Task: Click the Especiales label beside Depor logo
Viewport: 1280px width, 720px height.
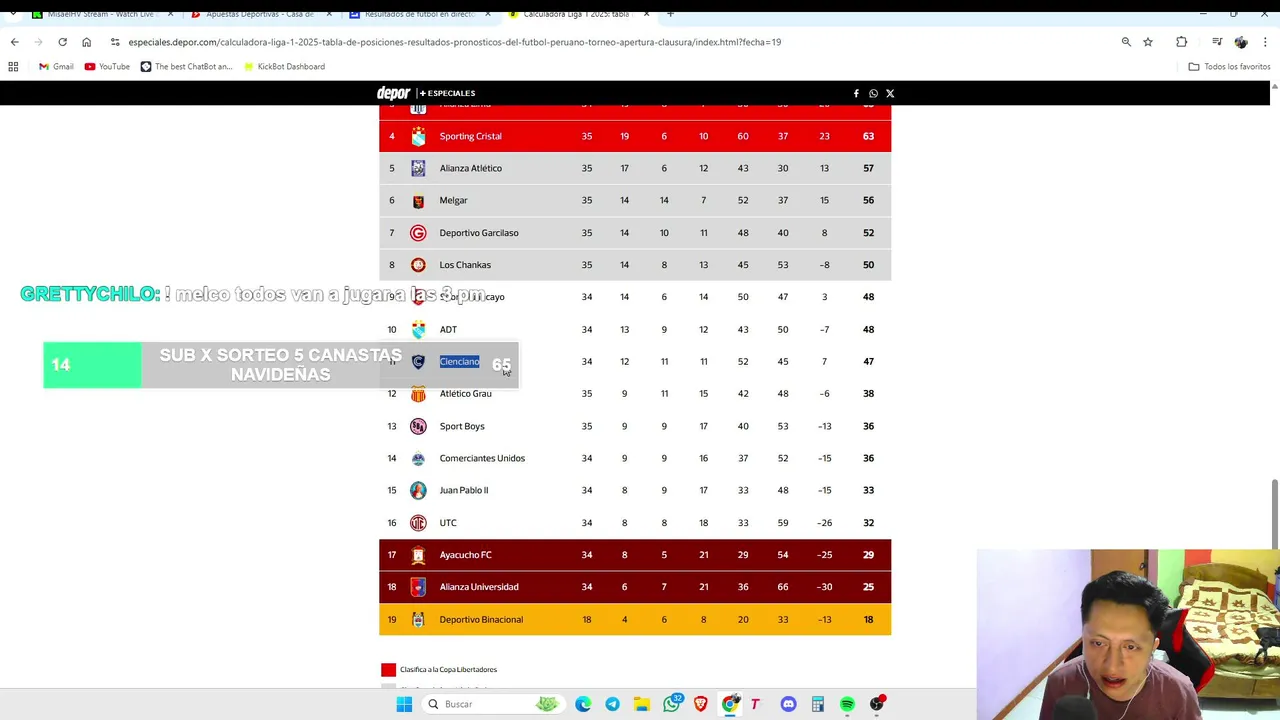Action: click(448, 93)
